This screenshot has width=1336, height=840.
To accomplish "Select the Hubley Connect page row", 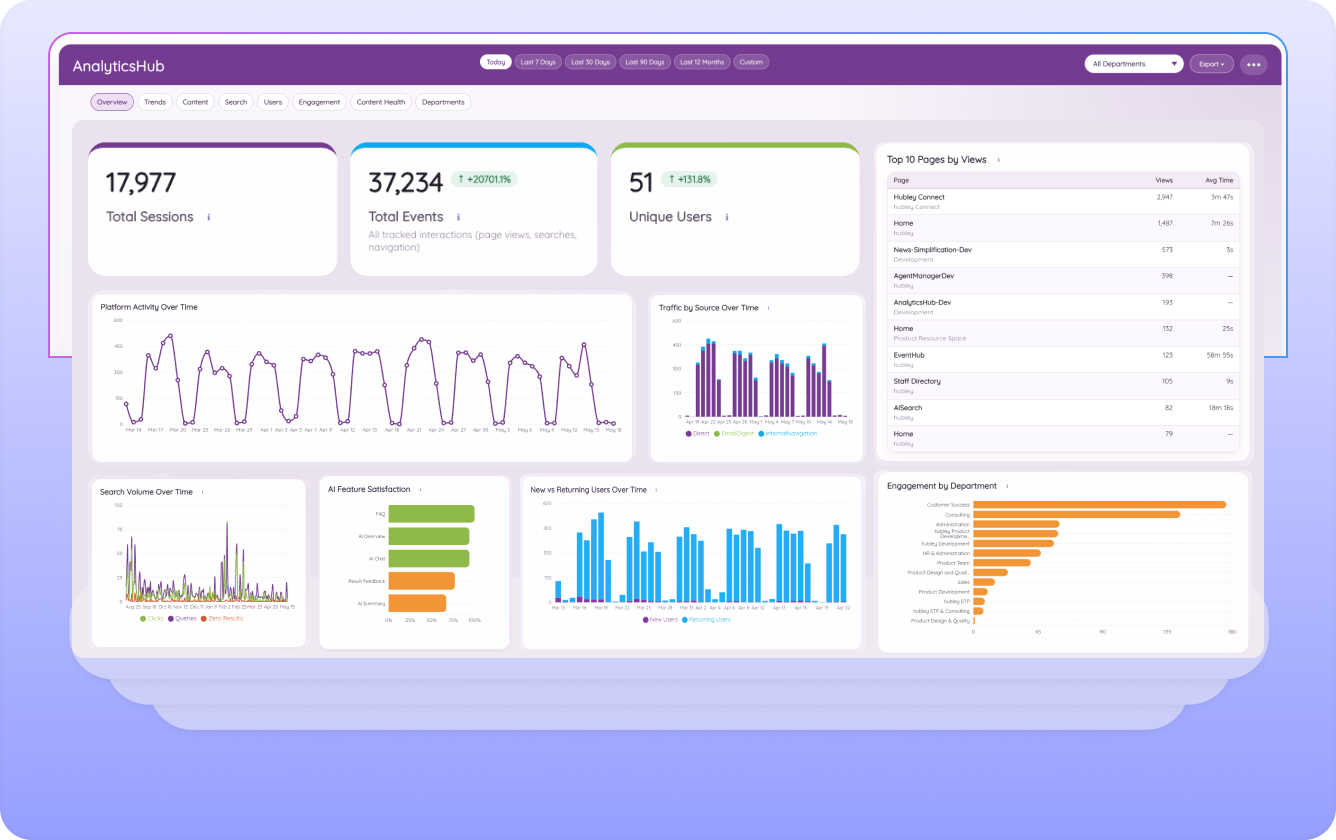I will [1063, 201].
